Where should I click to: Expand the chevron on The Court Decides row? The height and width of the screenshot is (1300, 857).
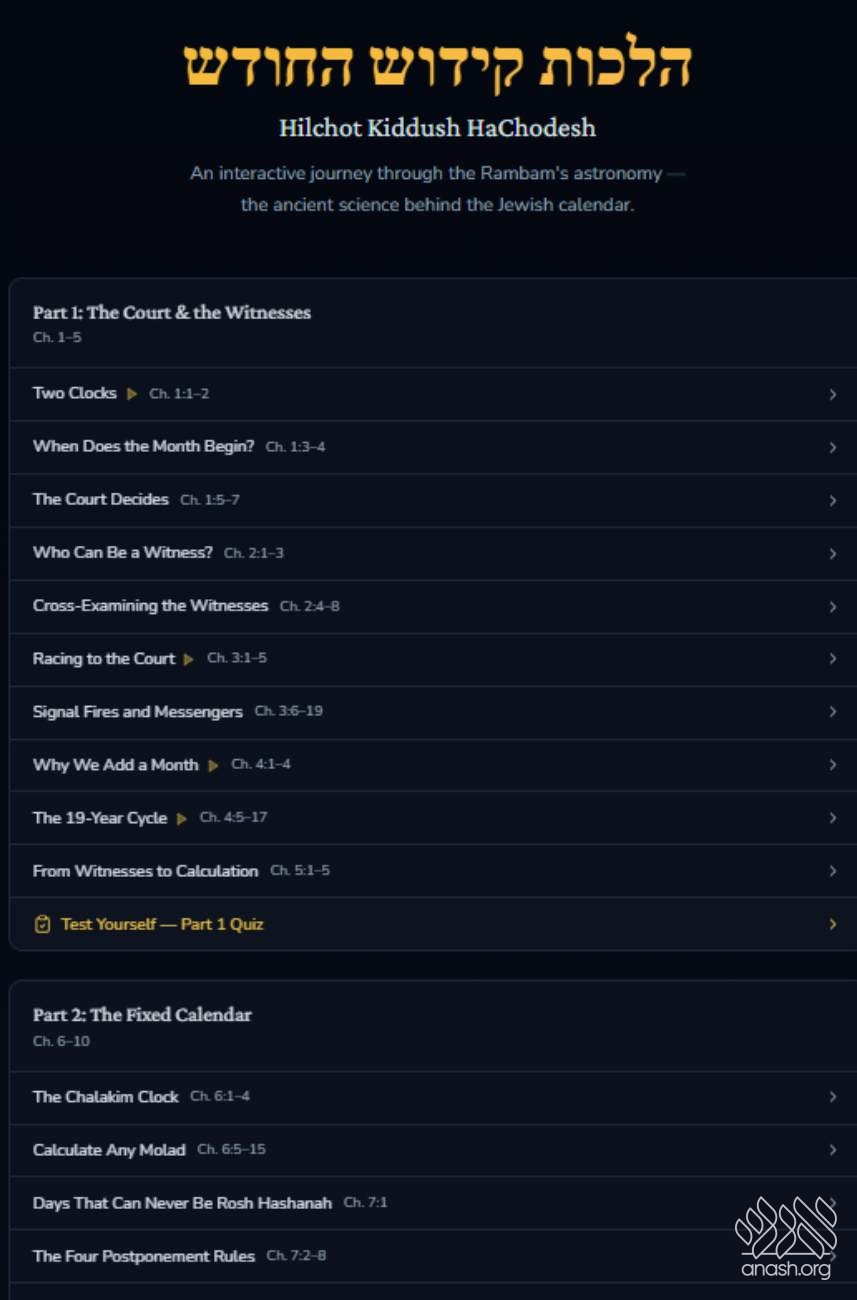point(833,500)
